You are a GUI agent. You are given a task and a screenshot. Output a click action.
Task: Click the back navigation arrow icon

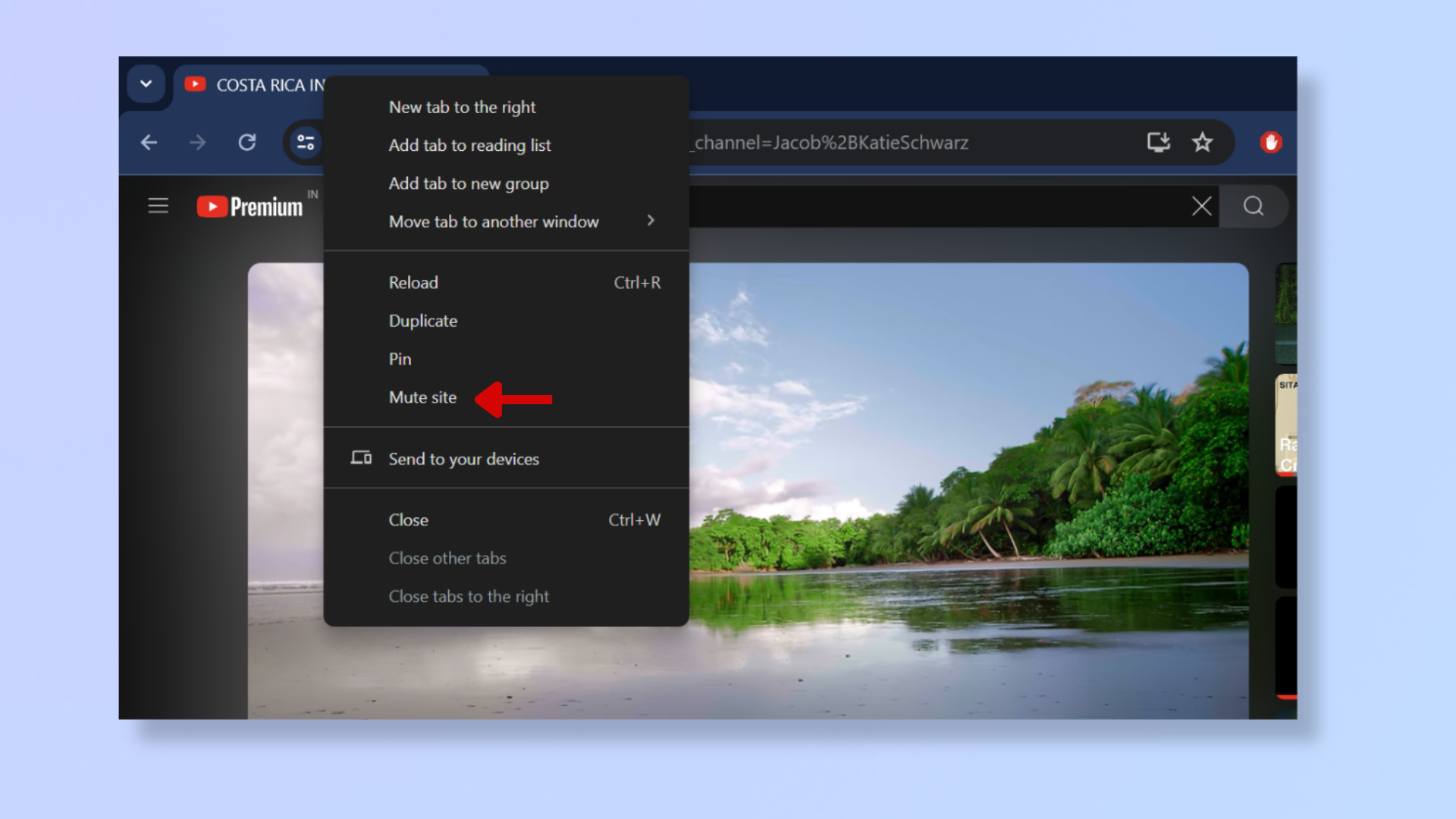150,142
